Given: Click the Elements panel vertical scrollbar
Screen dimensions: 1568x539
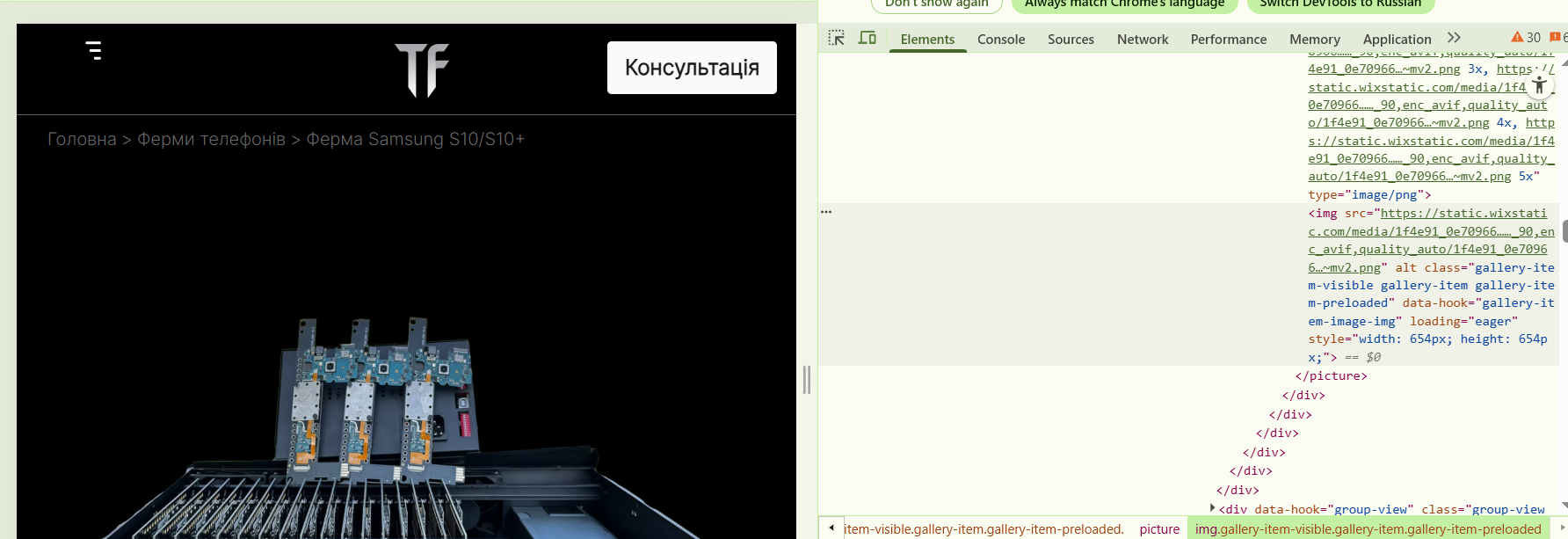Looking at the screenshot, I should coord(1564,230).
